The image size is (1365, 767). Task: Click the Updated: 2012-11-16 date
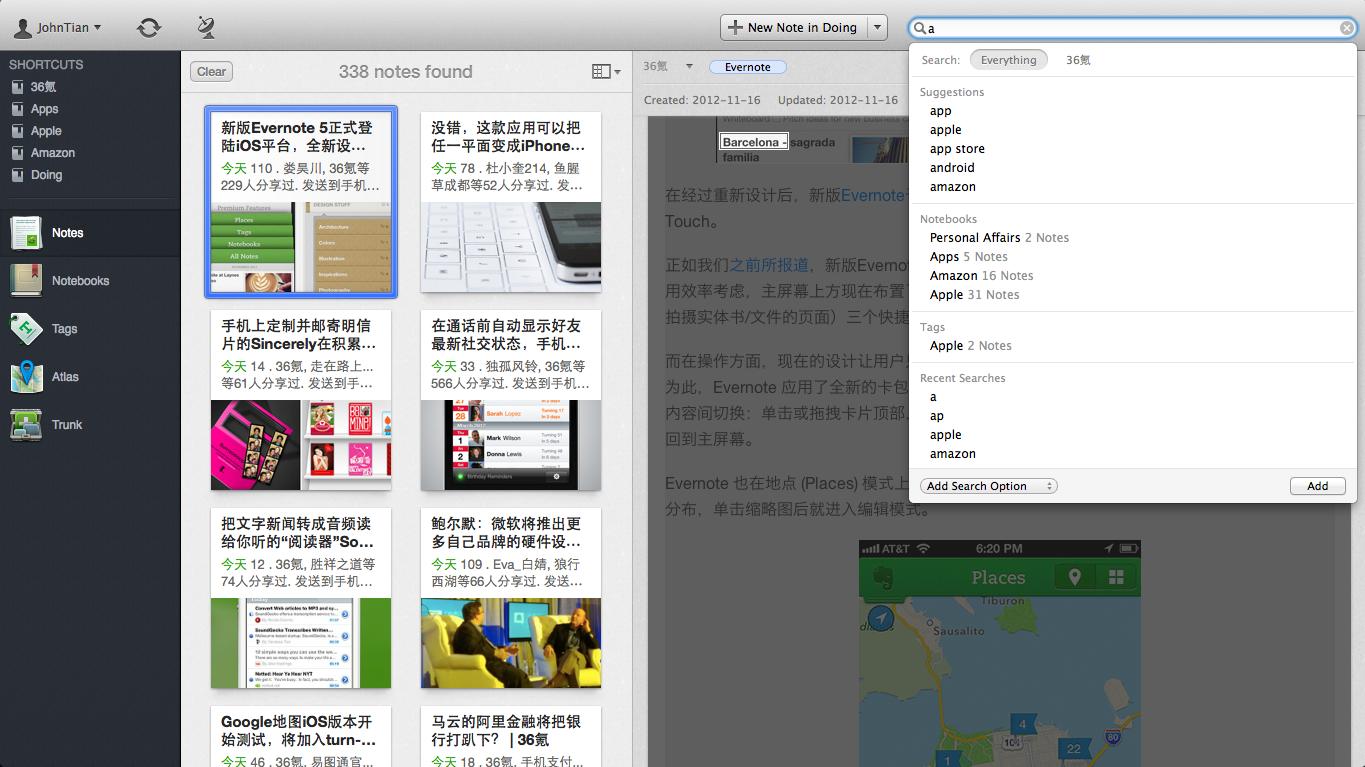point(837,100)
